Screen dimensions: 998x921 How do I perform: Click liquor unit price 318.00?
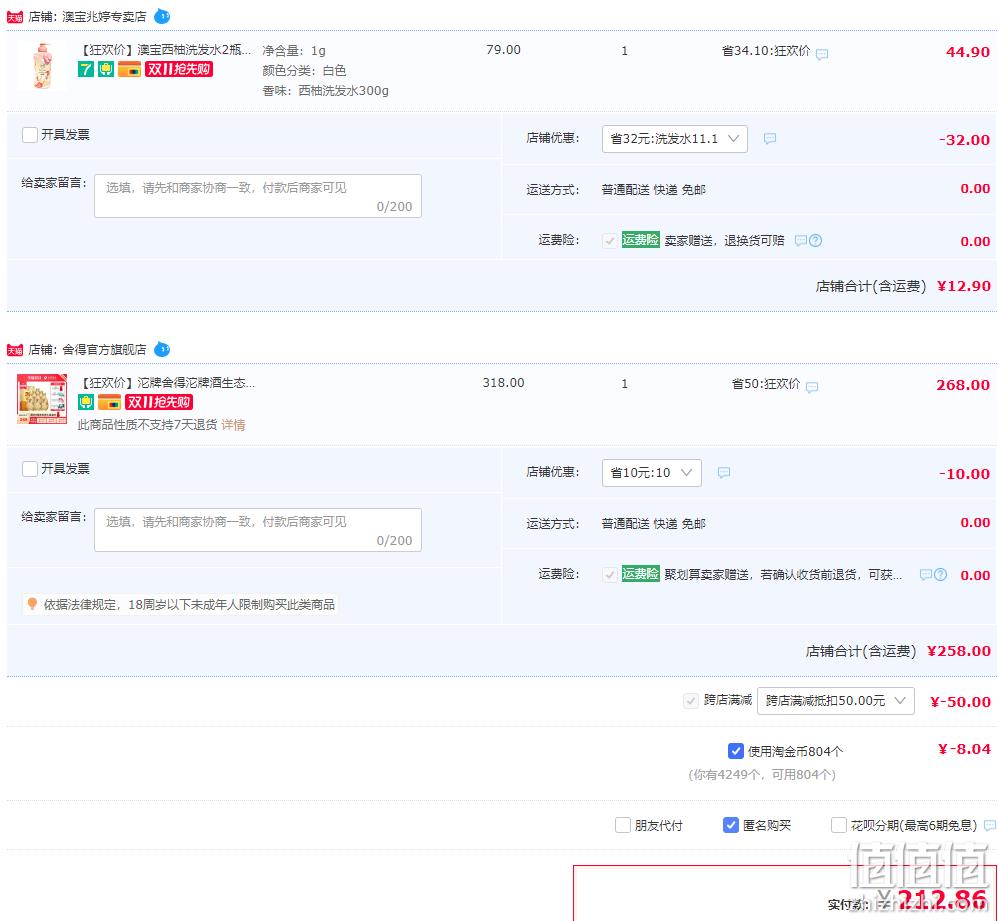[503, 383]
